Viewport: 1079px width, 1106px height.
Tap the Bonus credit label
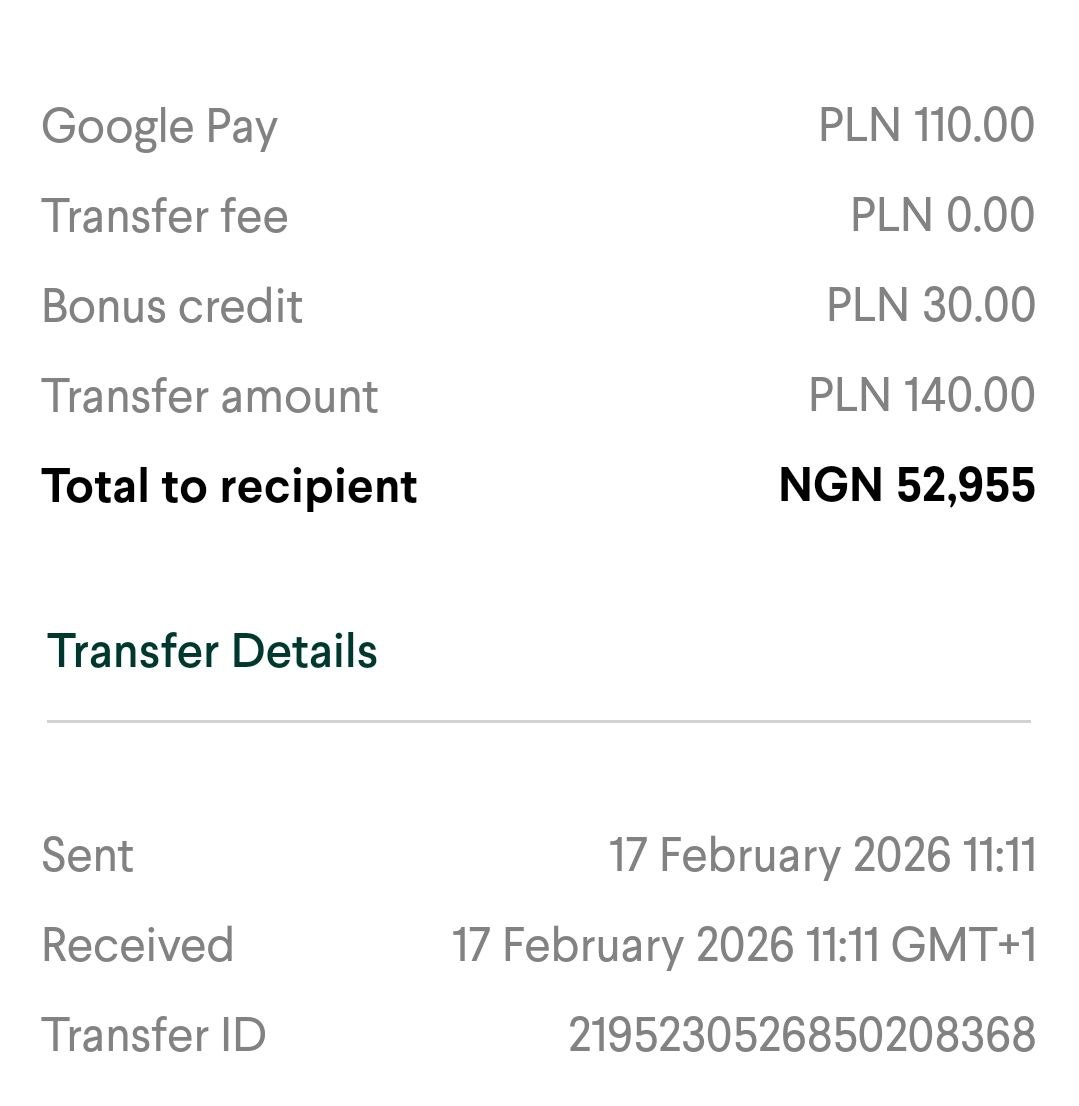172,306
